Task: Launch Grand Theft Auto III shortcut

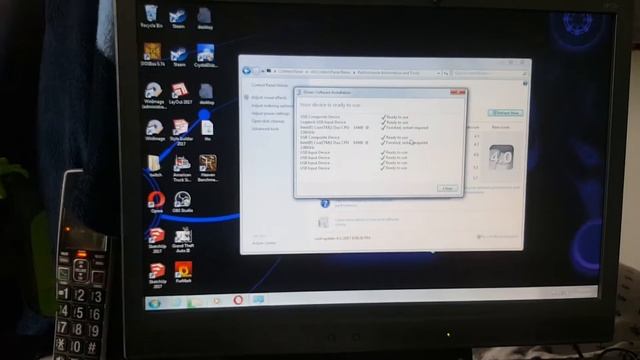Action: [x=183, y=240]
